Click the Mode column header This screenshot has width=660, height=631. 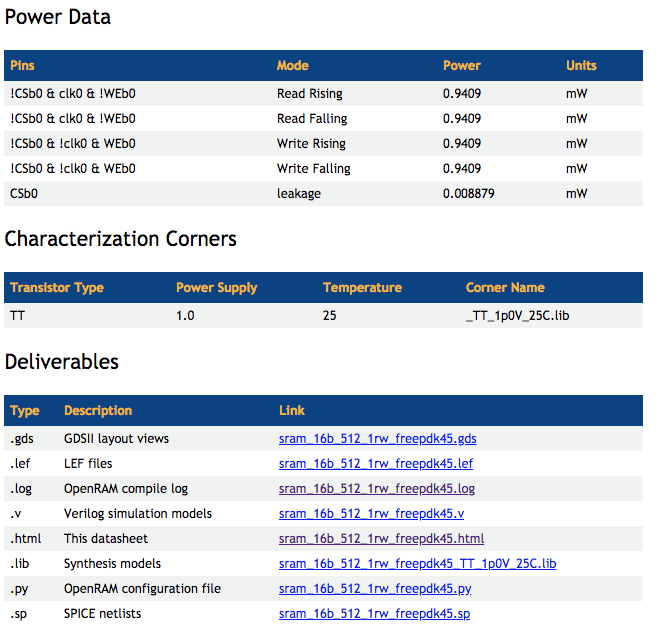coord(293,66)
